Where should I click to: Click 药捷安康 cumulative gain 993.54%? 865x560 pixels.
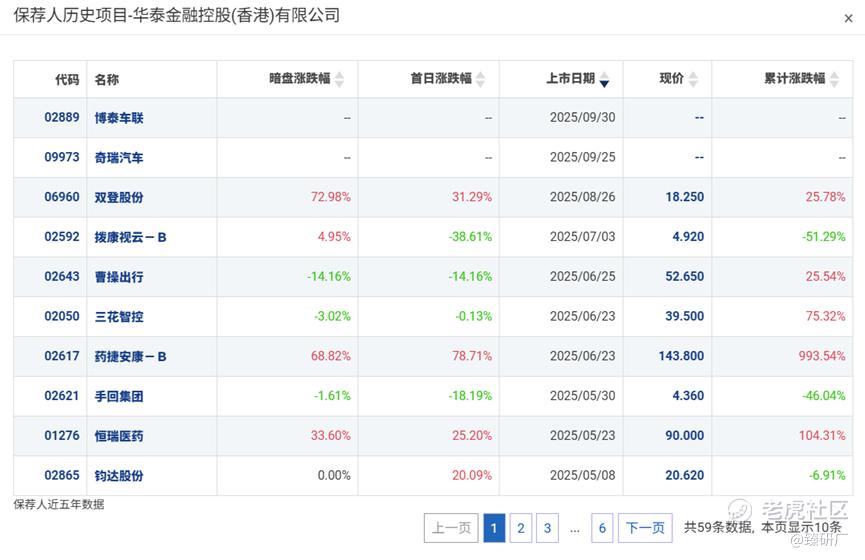point(822,356)
